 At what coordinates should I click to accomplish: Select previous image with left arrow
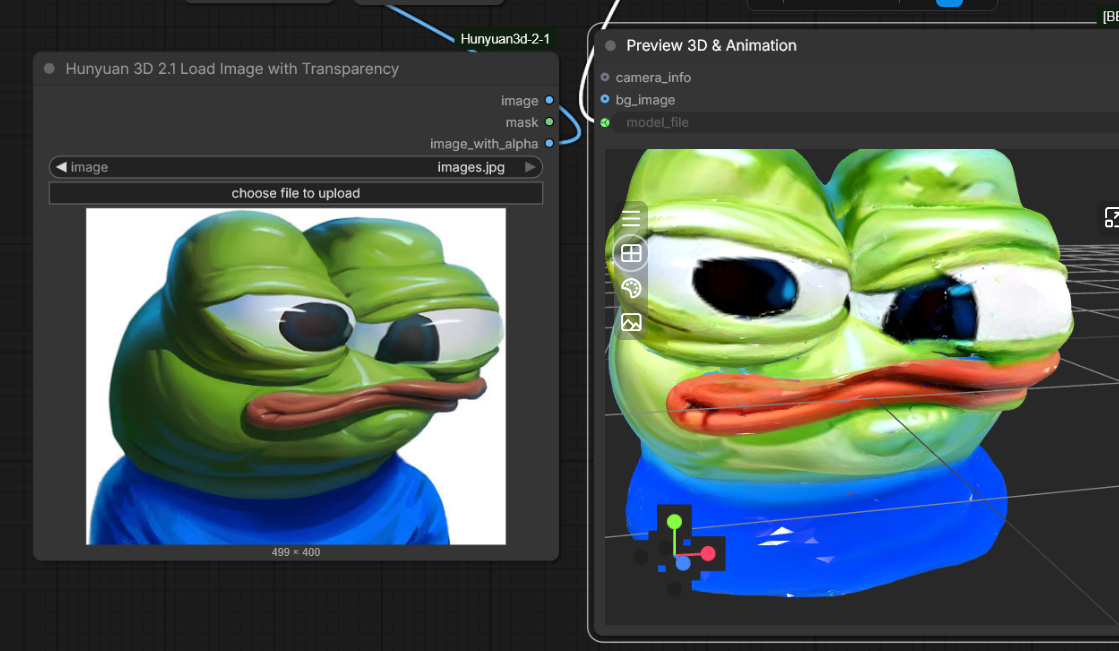click(x=61, y=166)
